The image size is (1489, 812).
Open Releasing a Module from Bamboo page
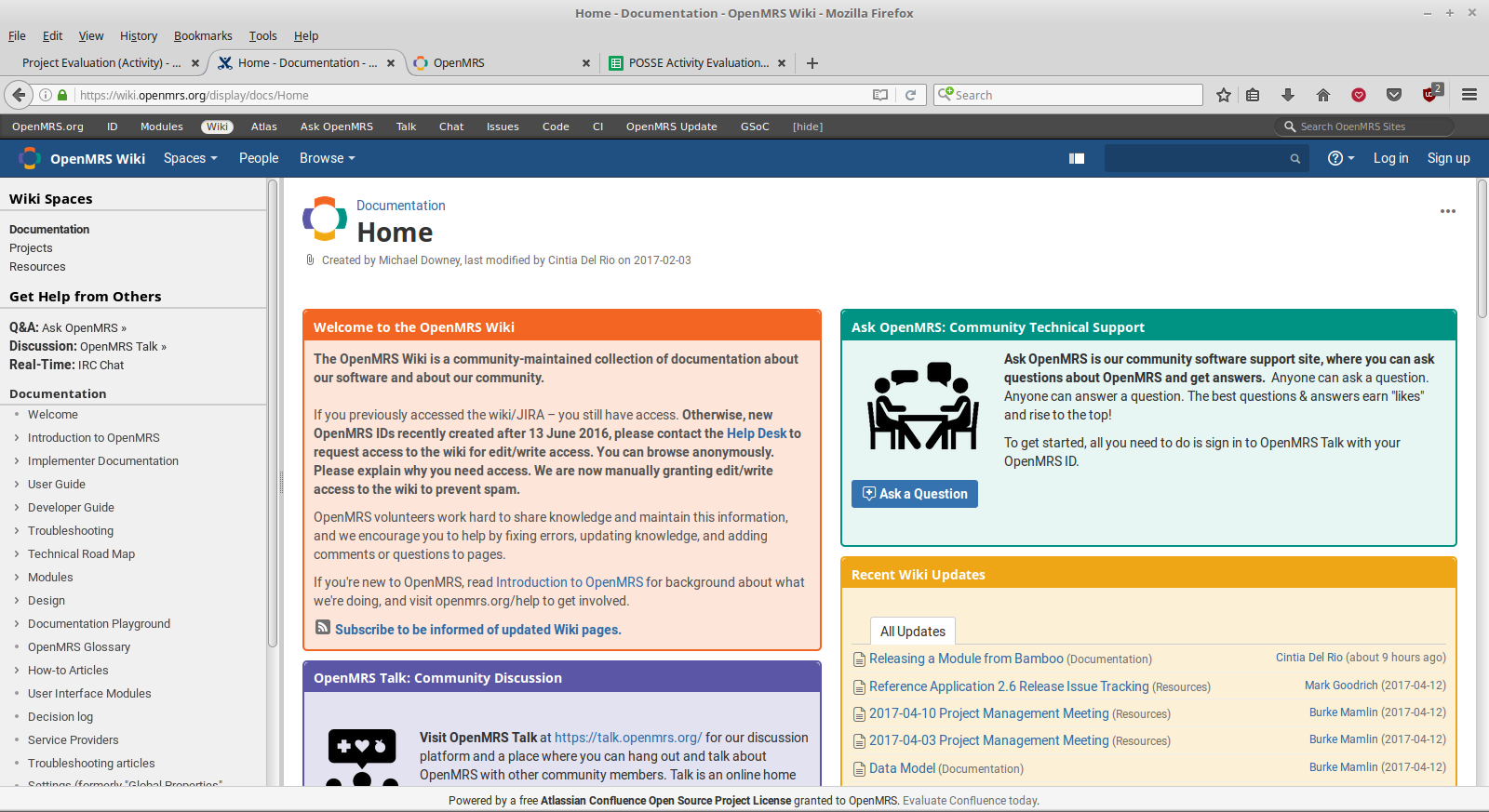(x=966, y=659)
